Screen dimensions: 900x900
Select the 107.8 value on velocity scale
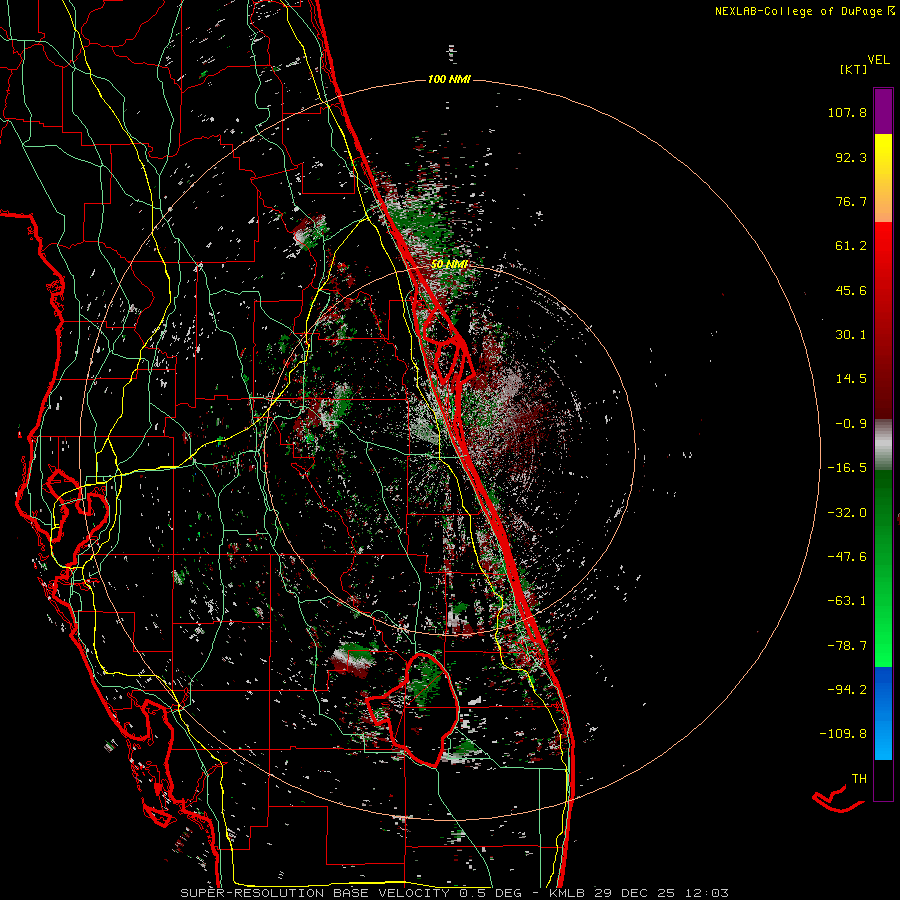click(x=847, y=112)
